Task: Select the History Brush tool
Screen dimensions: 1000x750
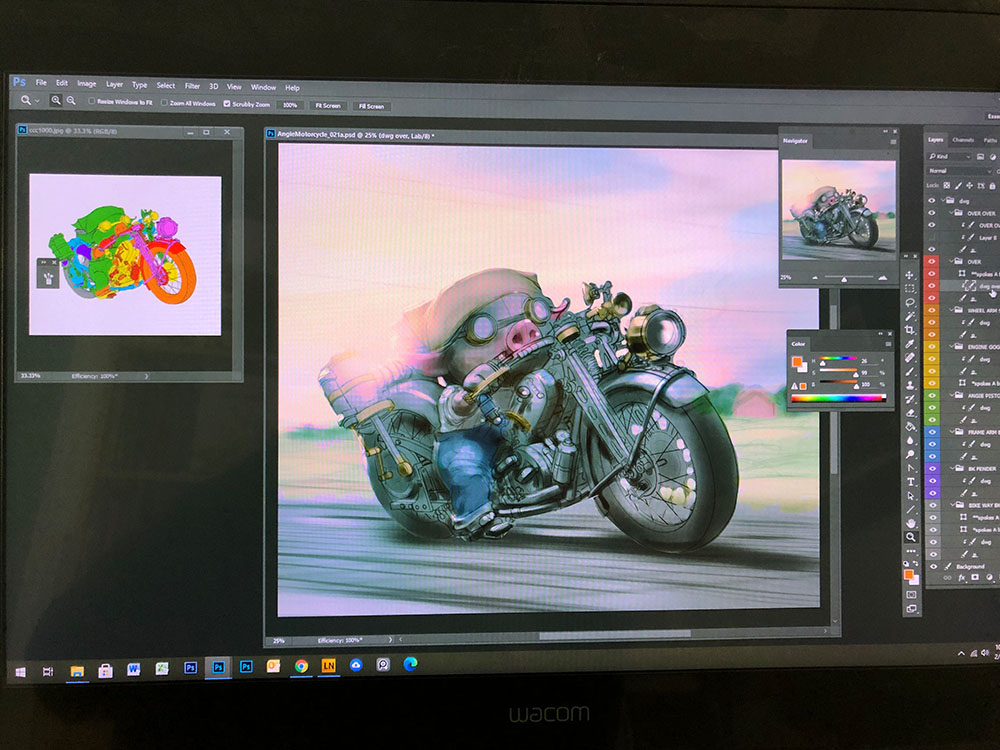Action: click(910, 399)
